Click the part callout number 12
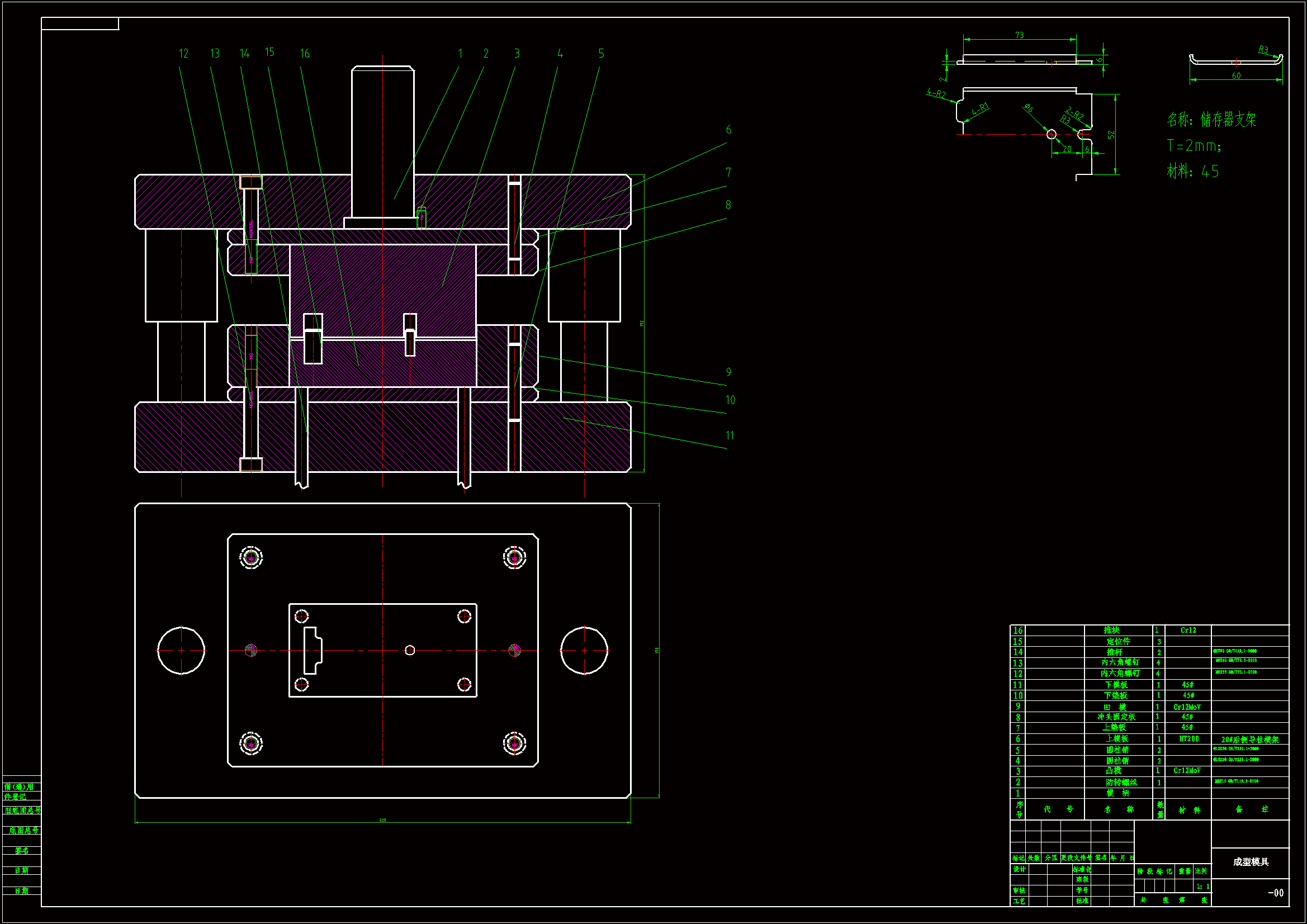The height and width of the screenshot is (924, 1307). (x=183, y=54)
